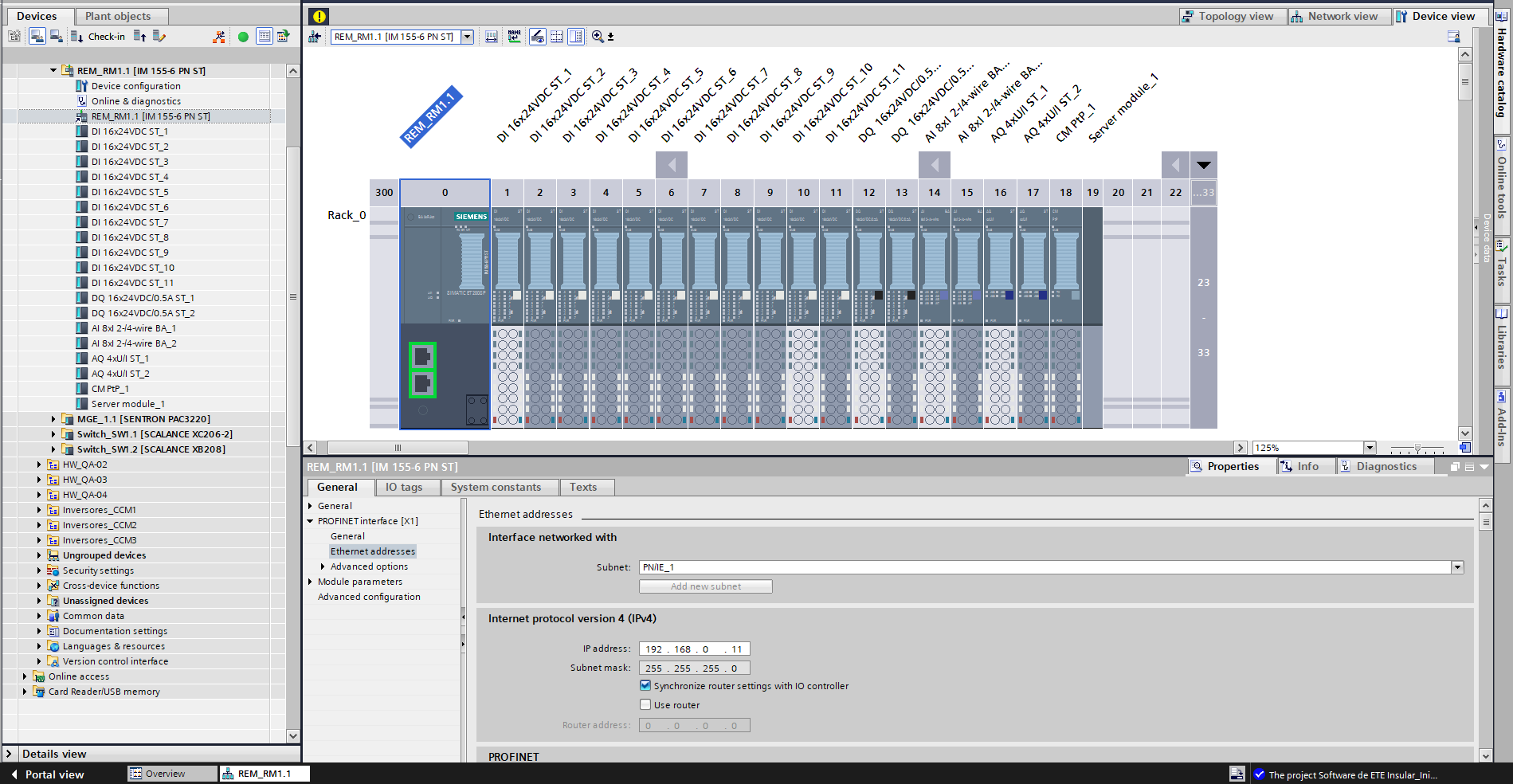
Task: Open the Subnet PN/IE_1 dropdown
Action: [1457, 567]
